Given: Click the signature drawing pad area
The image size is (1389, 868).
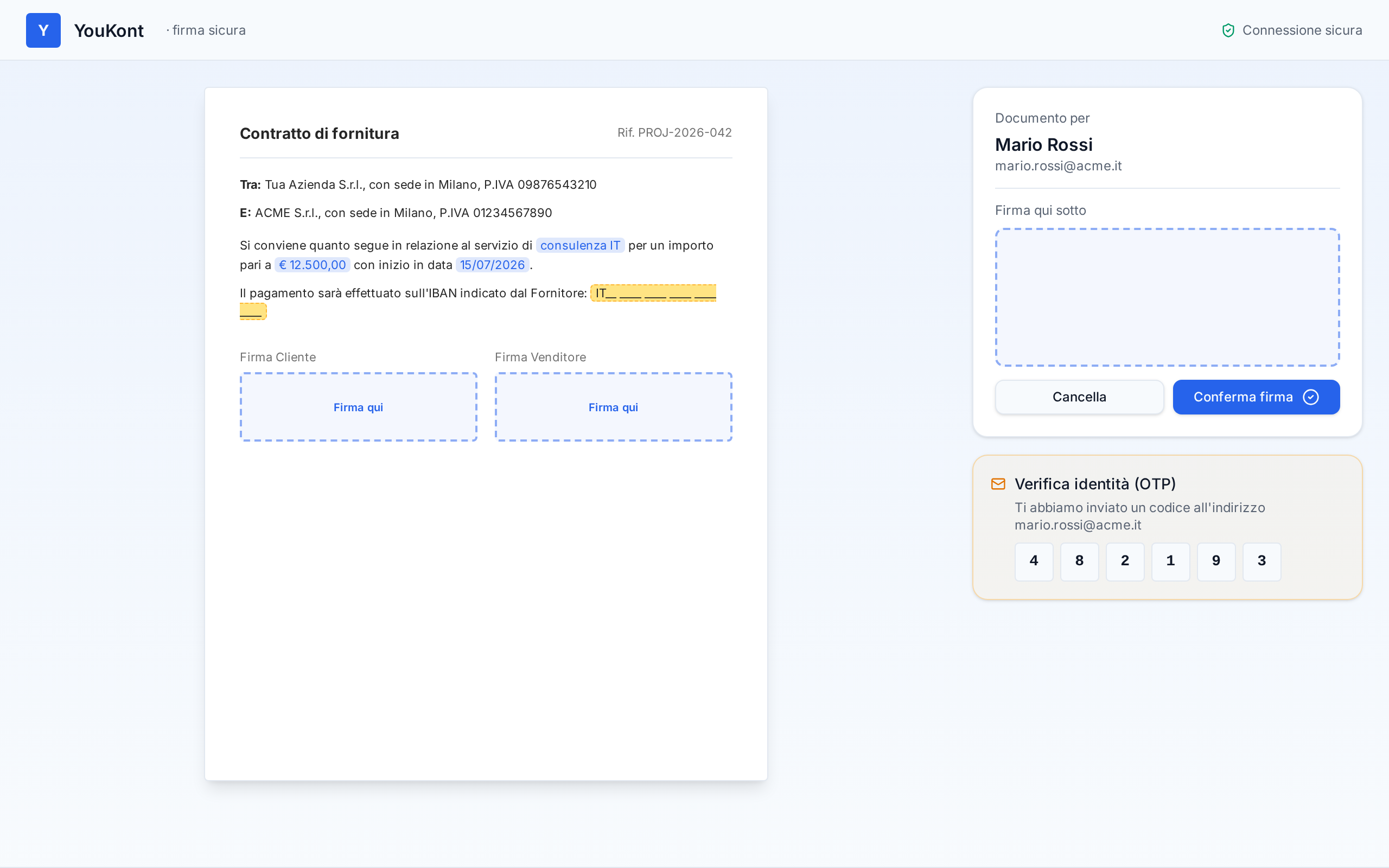Looking at the screenshot, I should coord(1167,297).
